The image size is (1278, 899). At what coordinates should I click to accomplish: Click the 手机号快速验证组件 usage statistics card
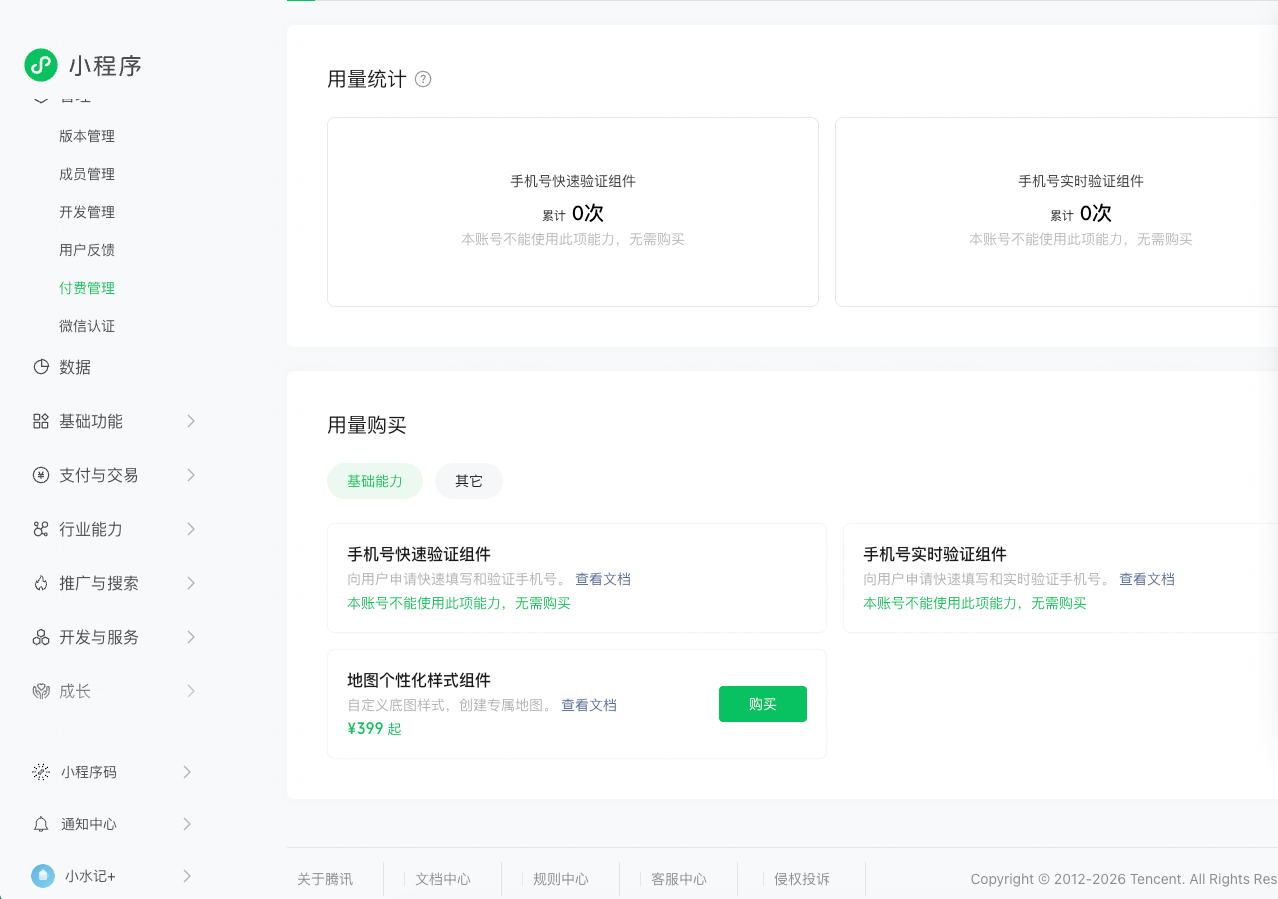tap(573, 212)
